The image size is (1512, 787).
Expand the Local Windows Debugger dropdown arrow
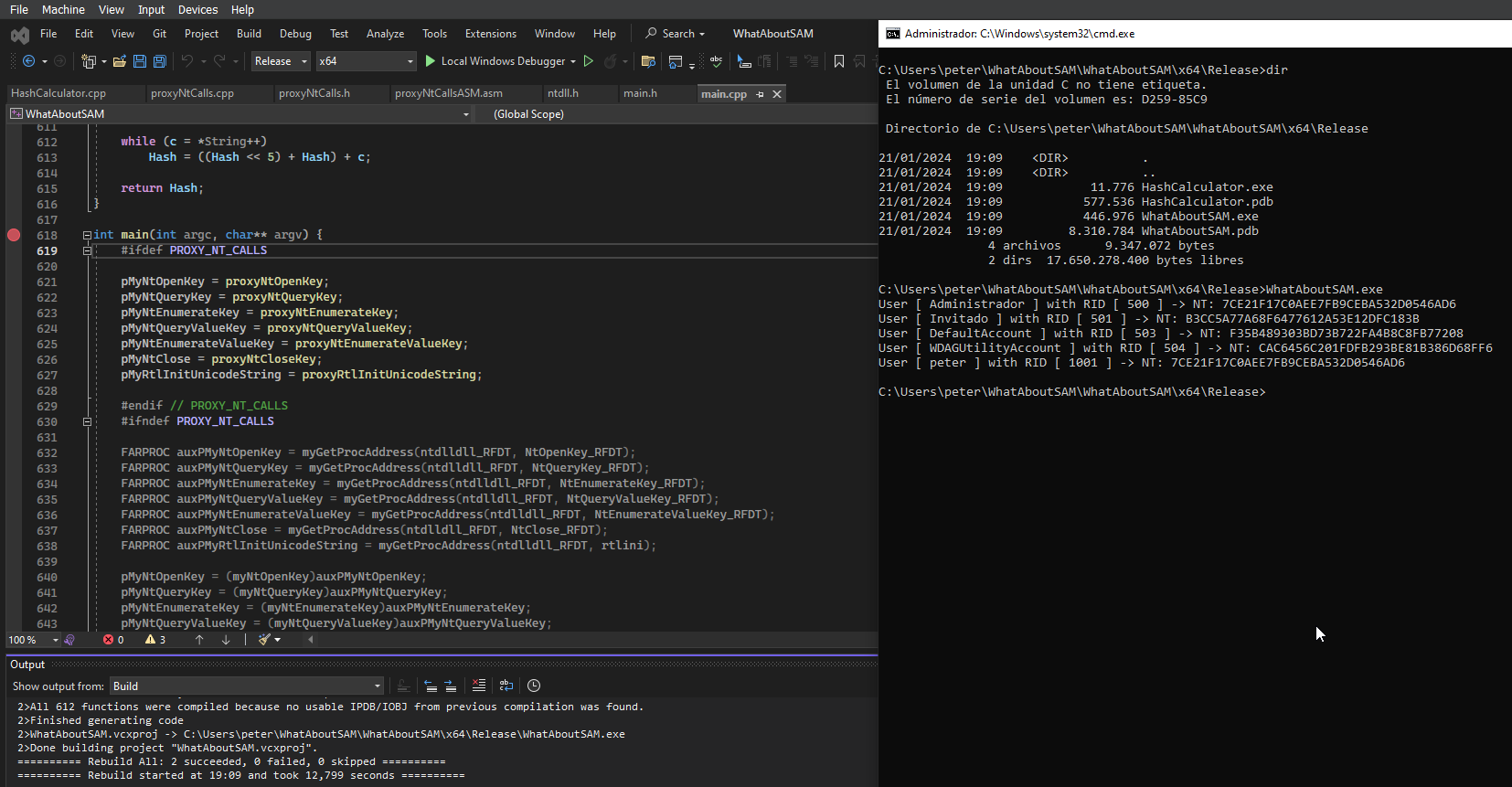coord(573,61)
